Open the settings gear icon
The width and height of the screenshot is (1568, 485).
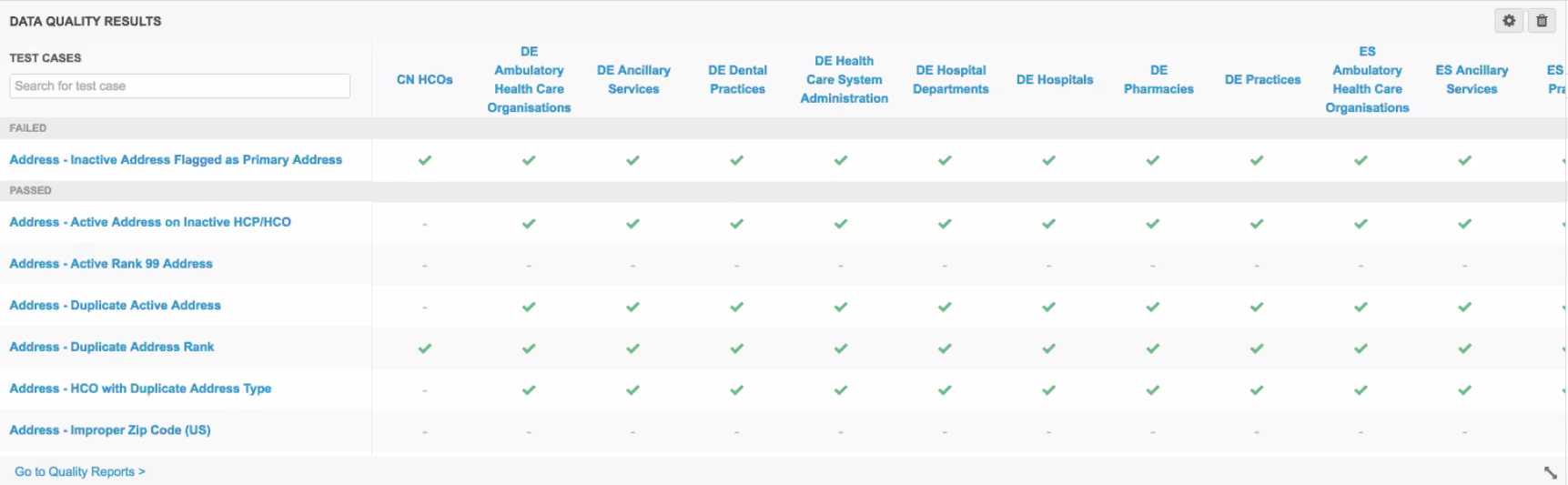tap(1509, 21)
